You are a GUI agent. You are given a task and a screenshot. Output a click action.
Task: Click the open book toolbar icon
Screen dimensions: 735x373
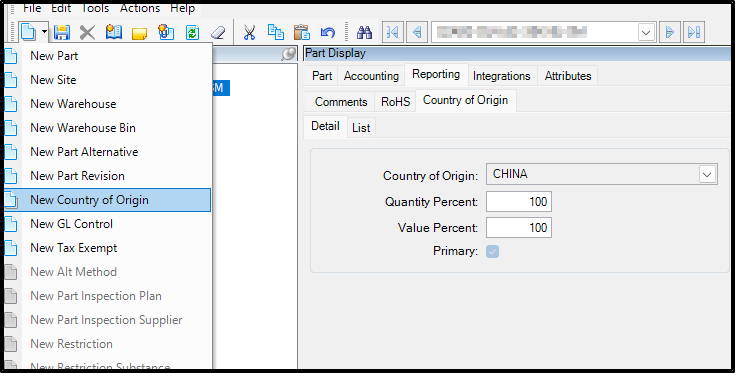coord(113,32)
